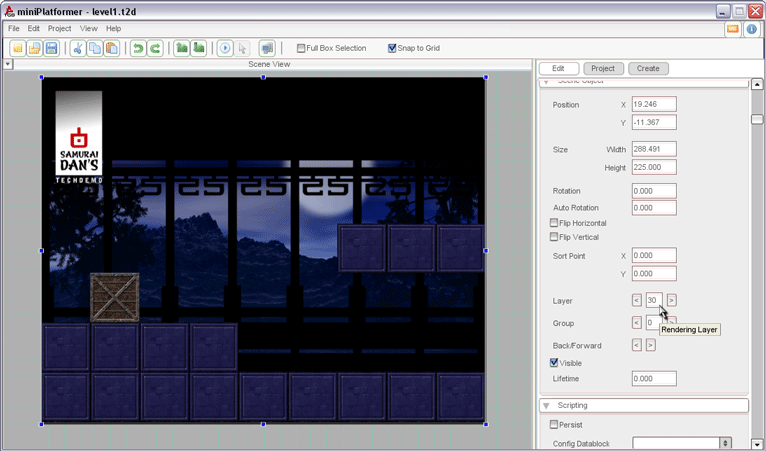Click the Layer value field showing 30
Screen dimensions: 766x451
tap(654, 300)
